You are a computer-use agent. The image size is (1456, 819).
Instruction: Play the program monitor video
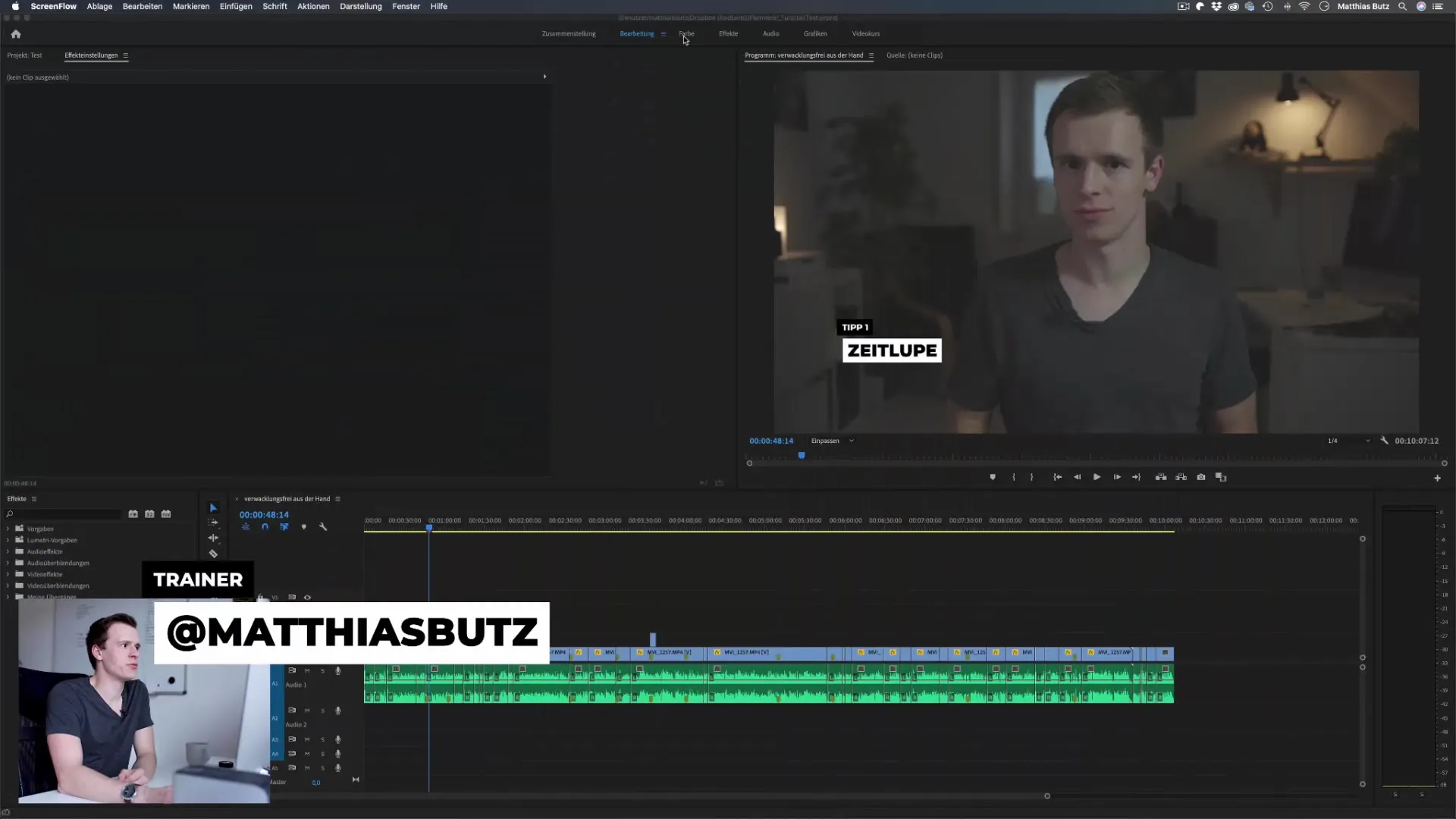(1097, 477)
